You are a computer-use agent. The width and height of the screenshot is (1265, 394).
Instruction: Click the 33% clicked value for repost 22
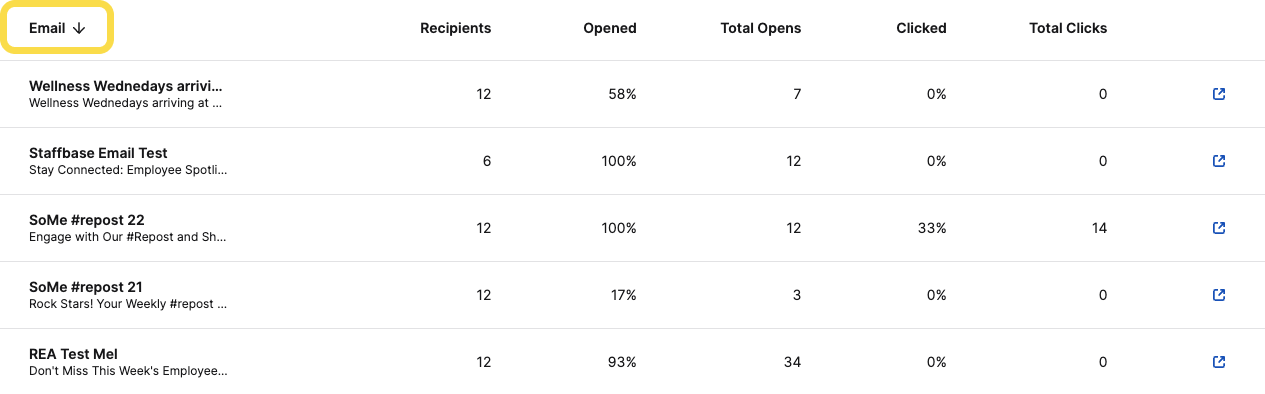point(932,228)
